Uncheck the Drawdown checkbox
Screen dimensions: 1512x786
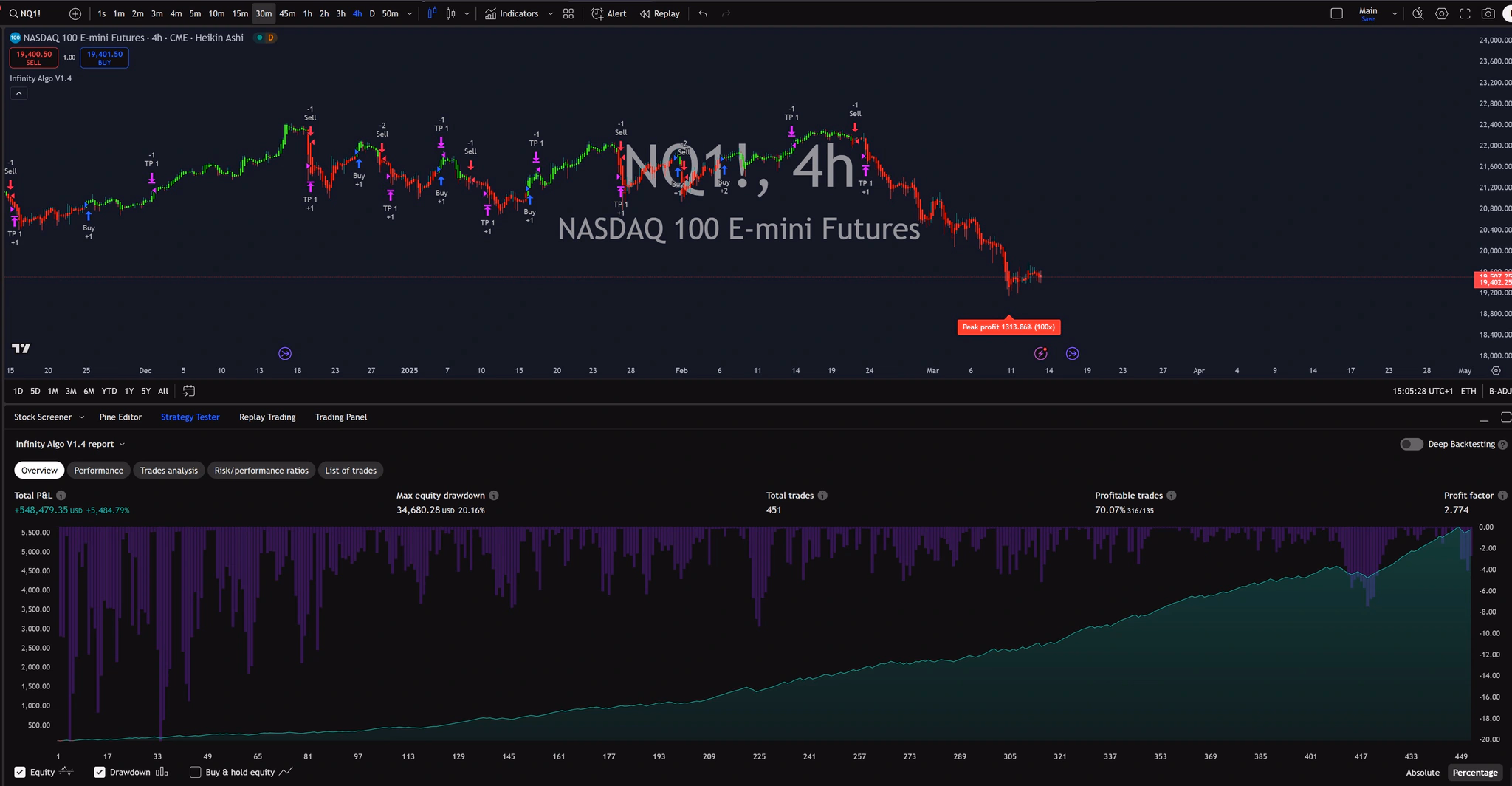(100, 772)
